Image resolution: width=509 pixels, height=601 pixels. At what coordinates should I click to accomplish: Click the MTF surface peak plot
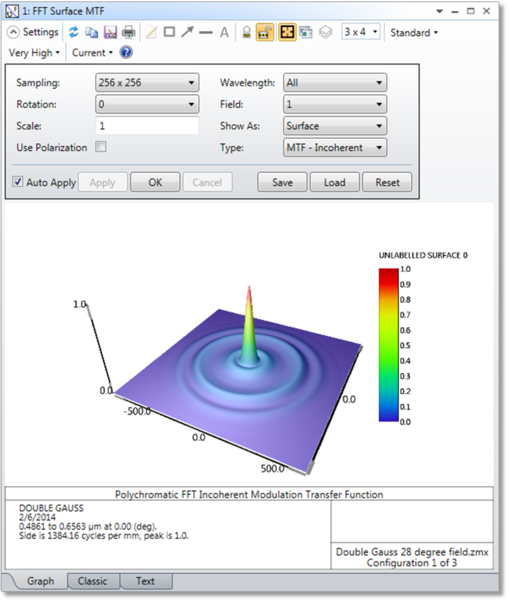[x=248, y=326]
